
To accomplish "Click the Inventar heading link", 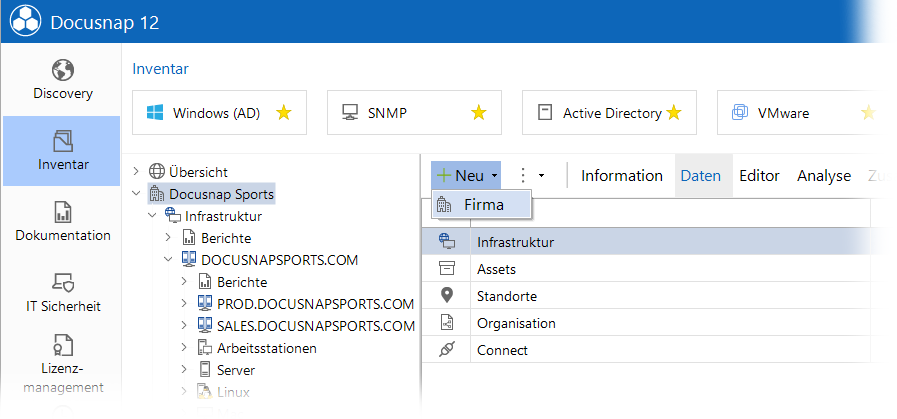I will tap(160, 69).
